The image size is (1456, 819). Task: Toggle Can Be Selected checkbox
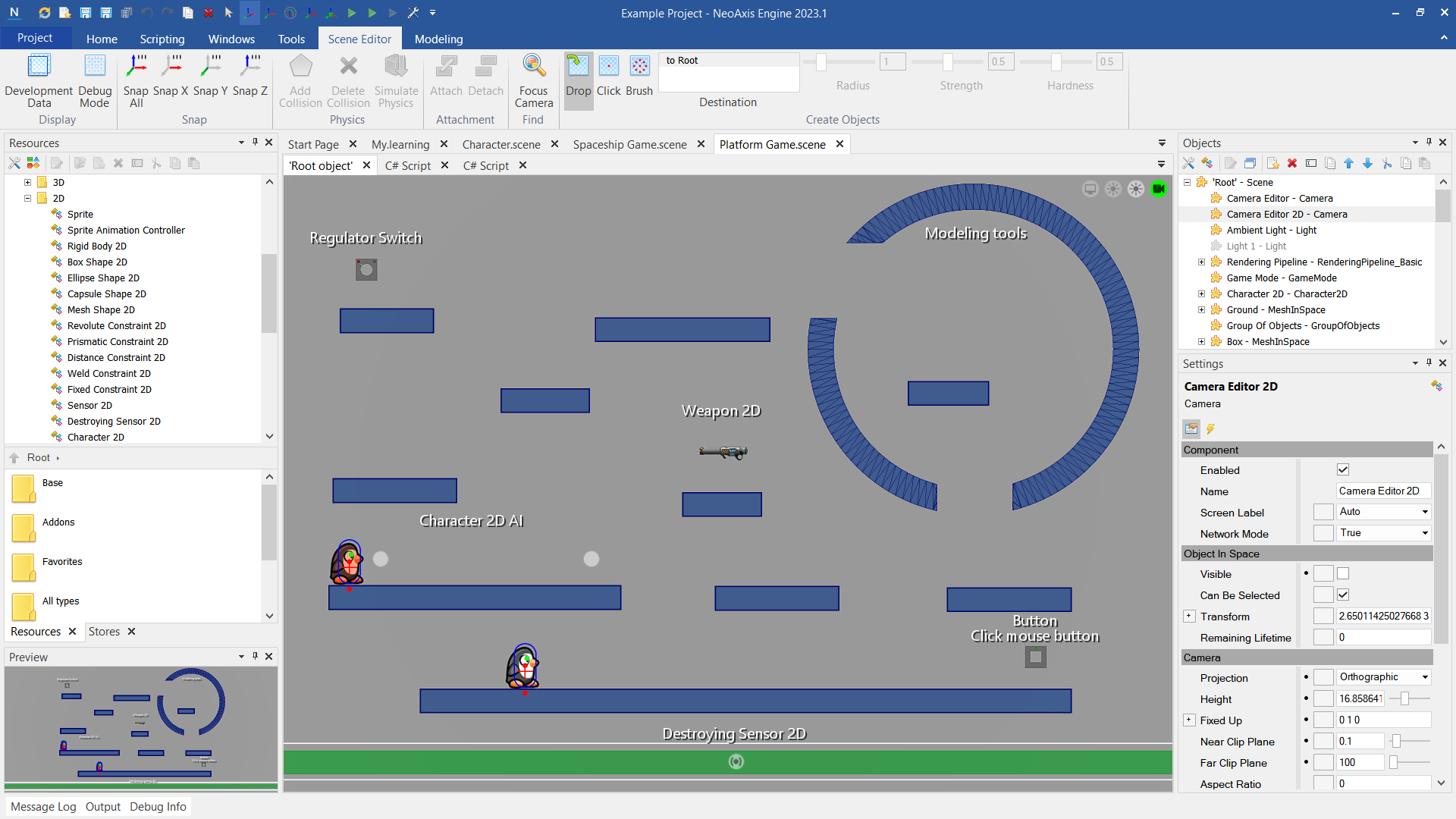(x=1343, y=595)
